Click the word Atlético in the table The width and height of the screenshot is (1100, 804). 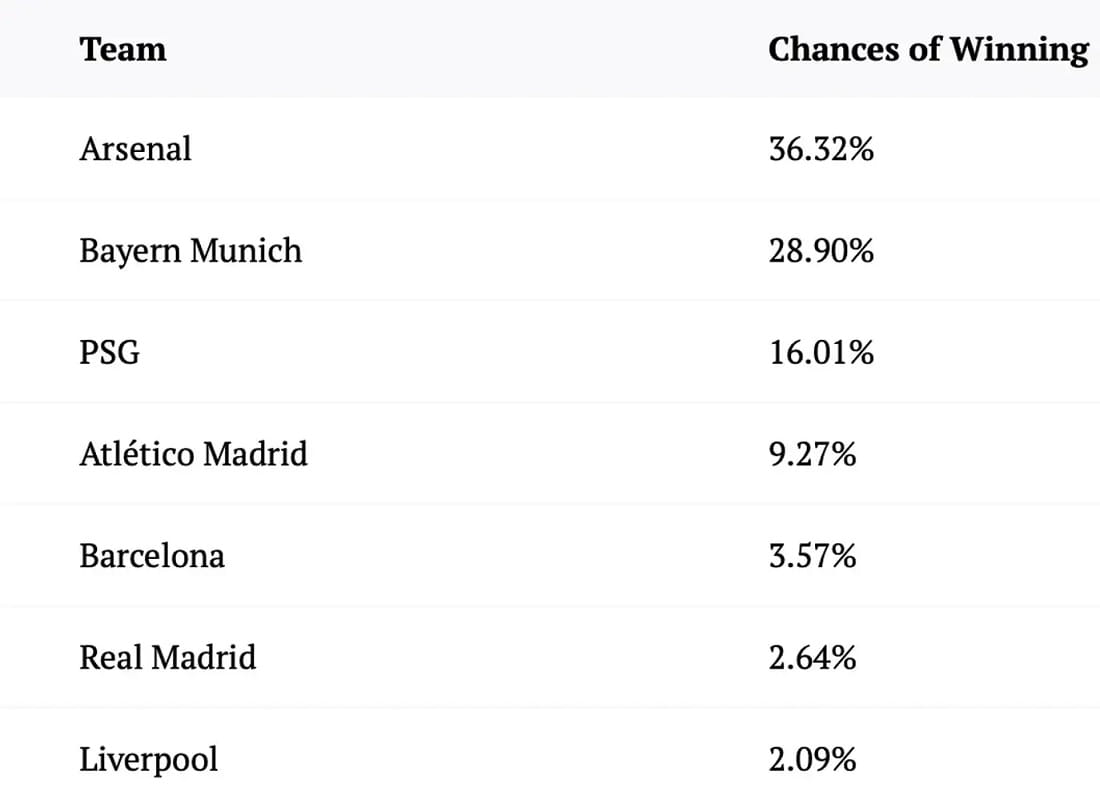coord(137,454)
